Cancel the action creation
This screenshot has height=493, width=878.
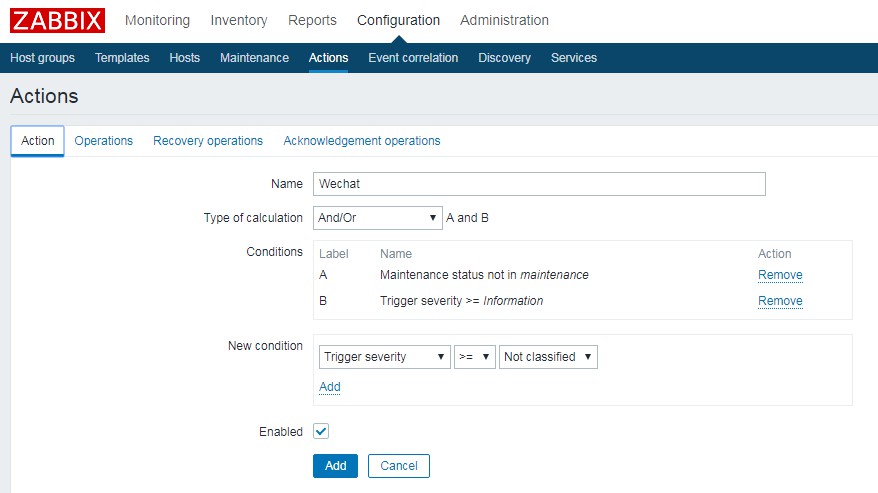click(398, 466)
